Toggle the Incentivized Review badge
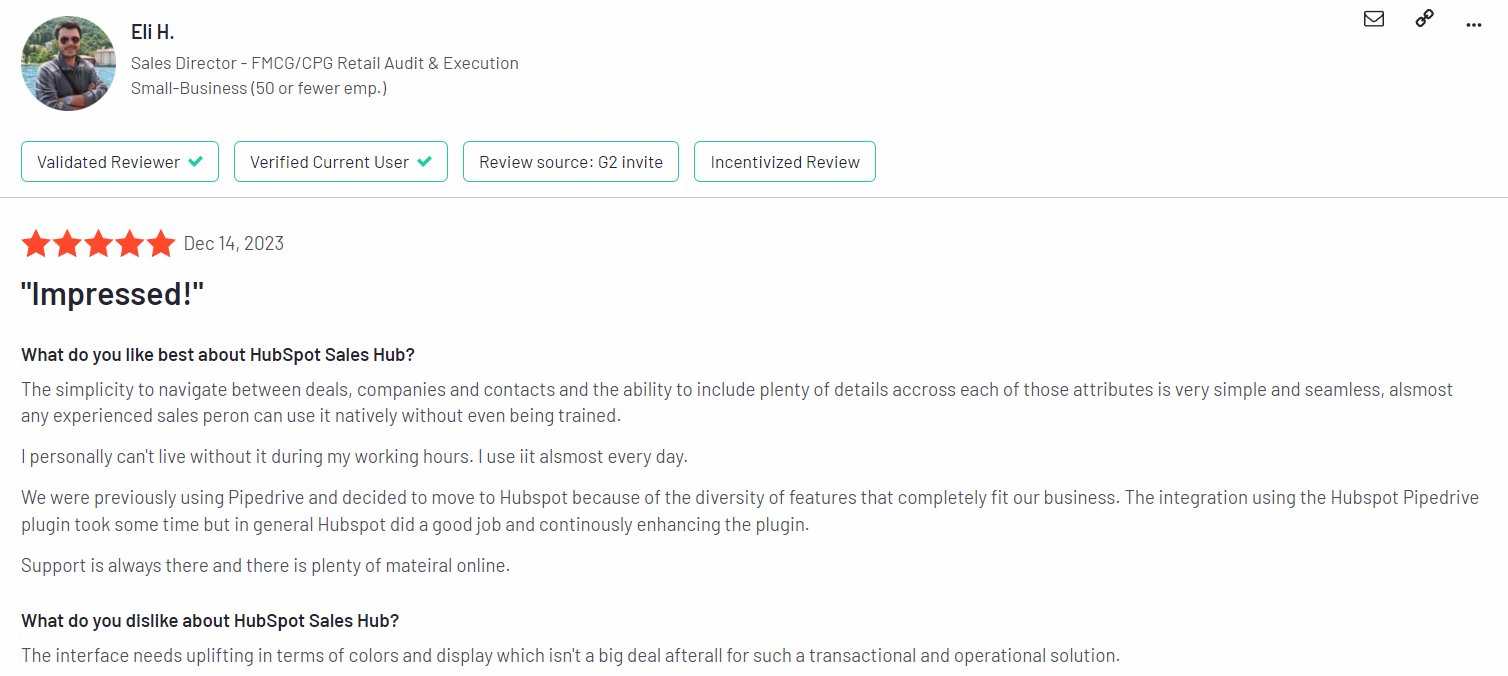Viewport: 1508px width, 676px height. tap(784, 161)
